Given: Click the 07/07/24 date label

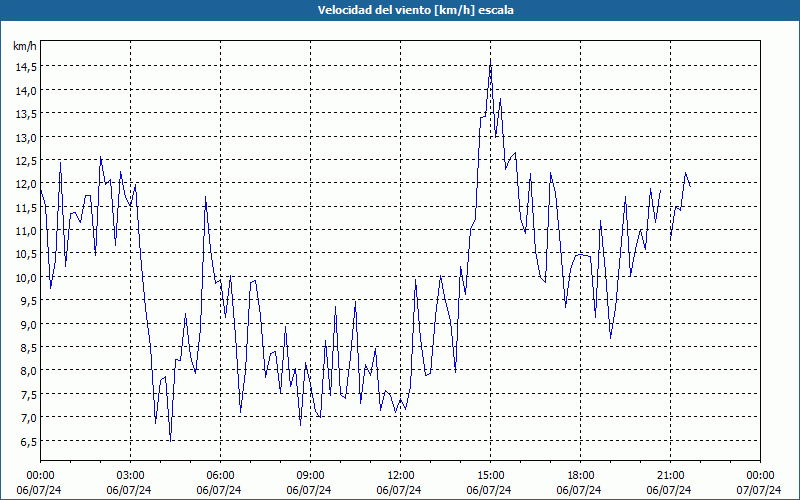Looking at the screenshot, I should tap(759, 490).
